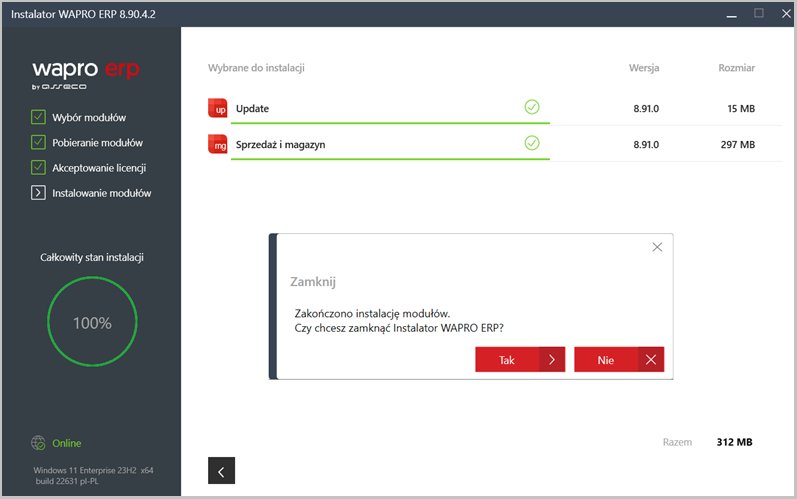
Task: Click the green checkmark next to Update
Action: [532, 107]
